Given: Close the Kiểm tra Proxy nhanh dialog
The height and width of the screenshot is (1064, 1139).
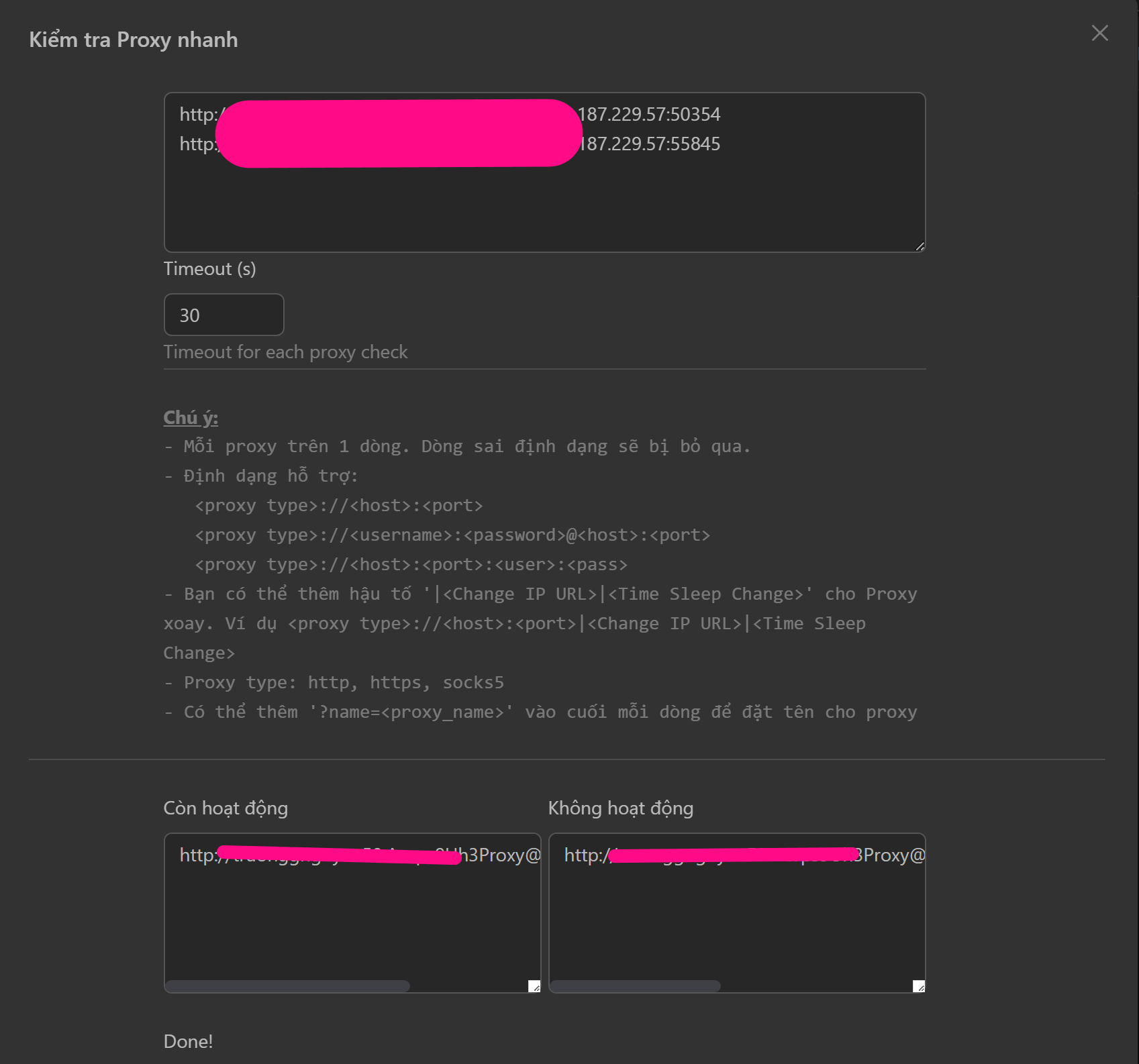Looking at the screenshot, I should 1099,33.
